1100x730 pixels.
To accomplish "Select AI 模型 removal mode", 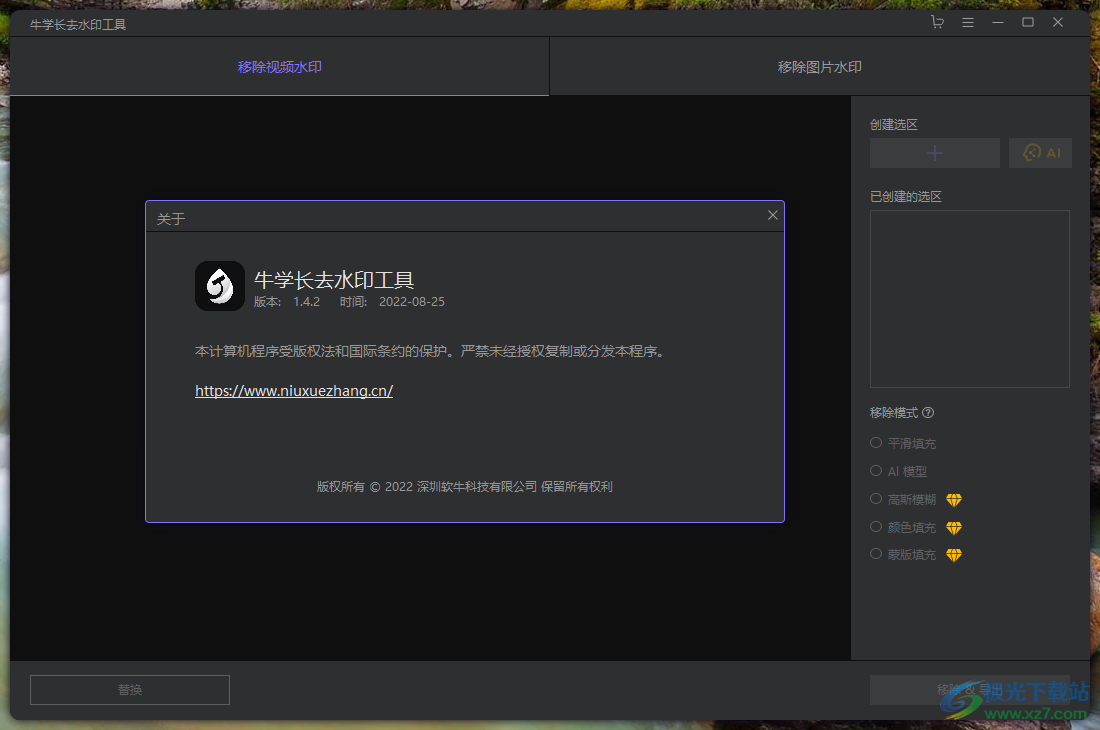I will (899, 471).
